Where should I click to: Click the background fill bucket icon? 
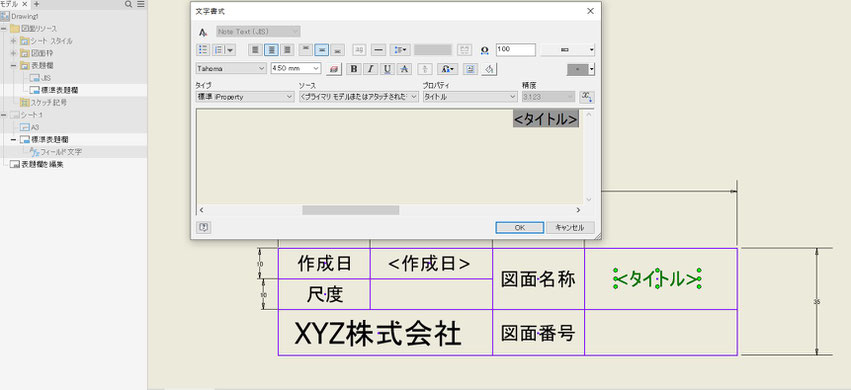(488, 69)
